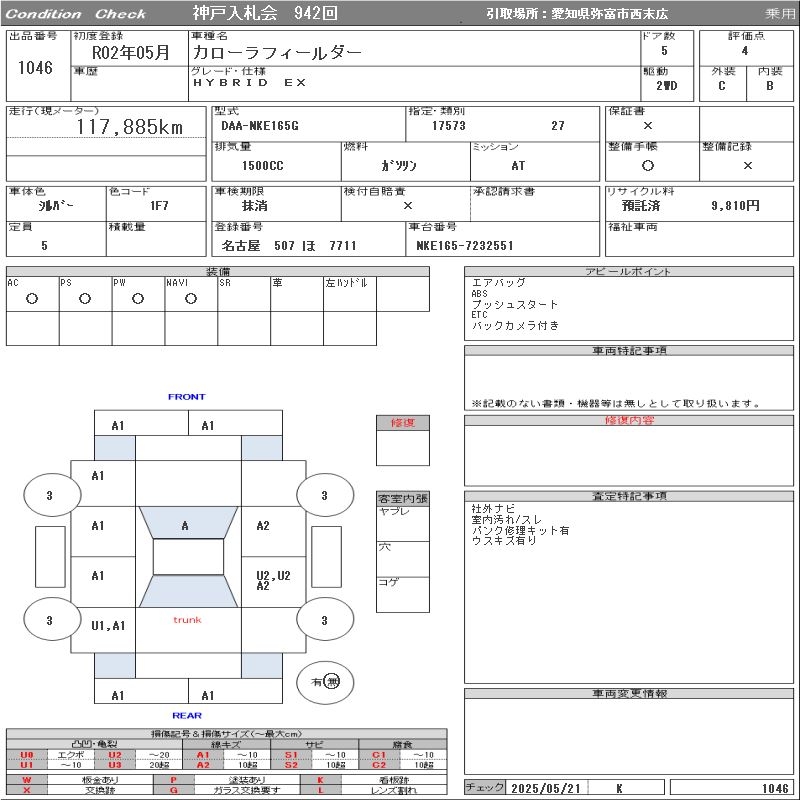
Task: Click the displacement value 1500CC
Action: pyautogui.click(x=263, y=166)
